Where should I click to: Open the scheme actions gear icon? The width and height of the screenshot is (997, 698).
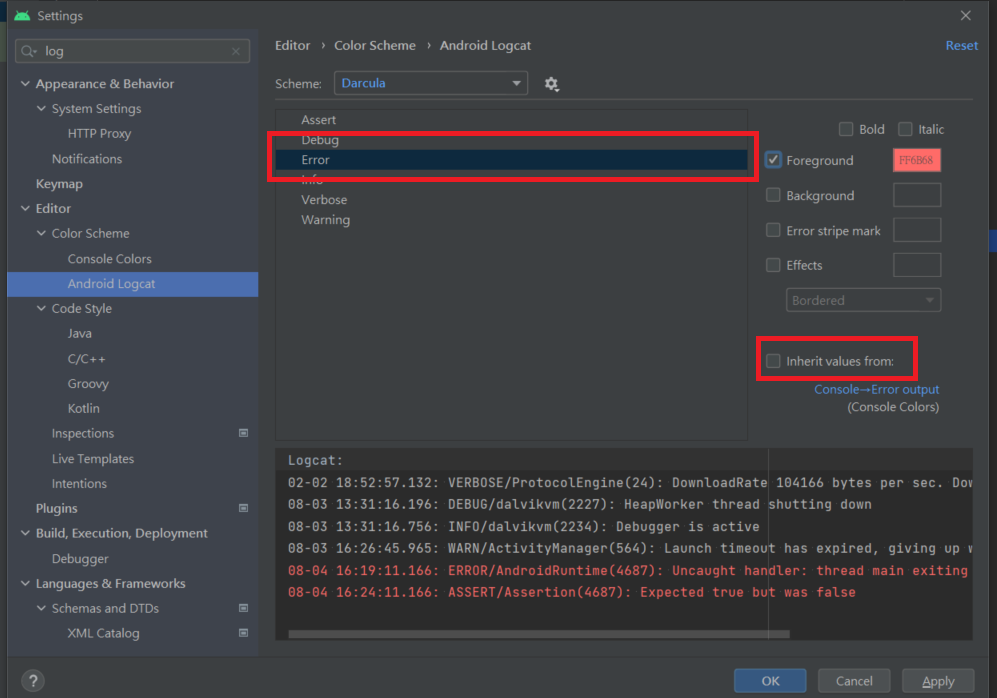pyautogui.click(x=551, y=84)
